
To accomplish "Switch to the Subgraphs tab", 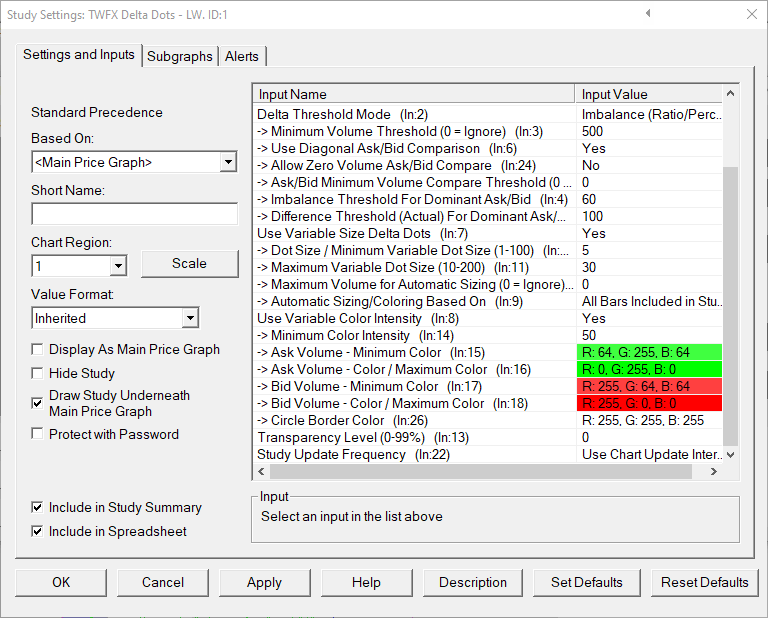I will tap(180, 56).
